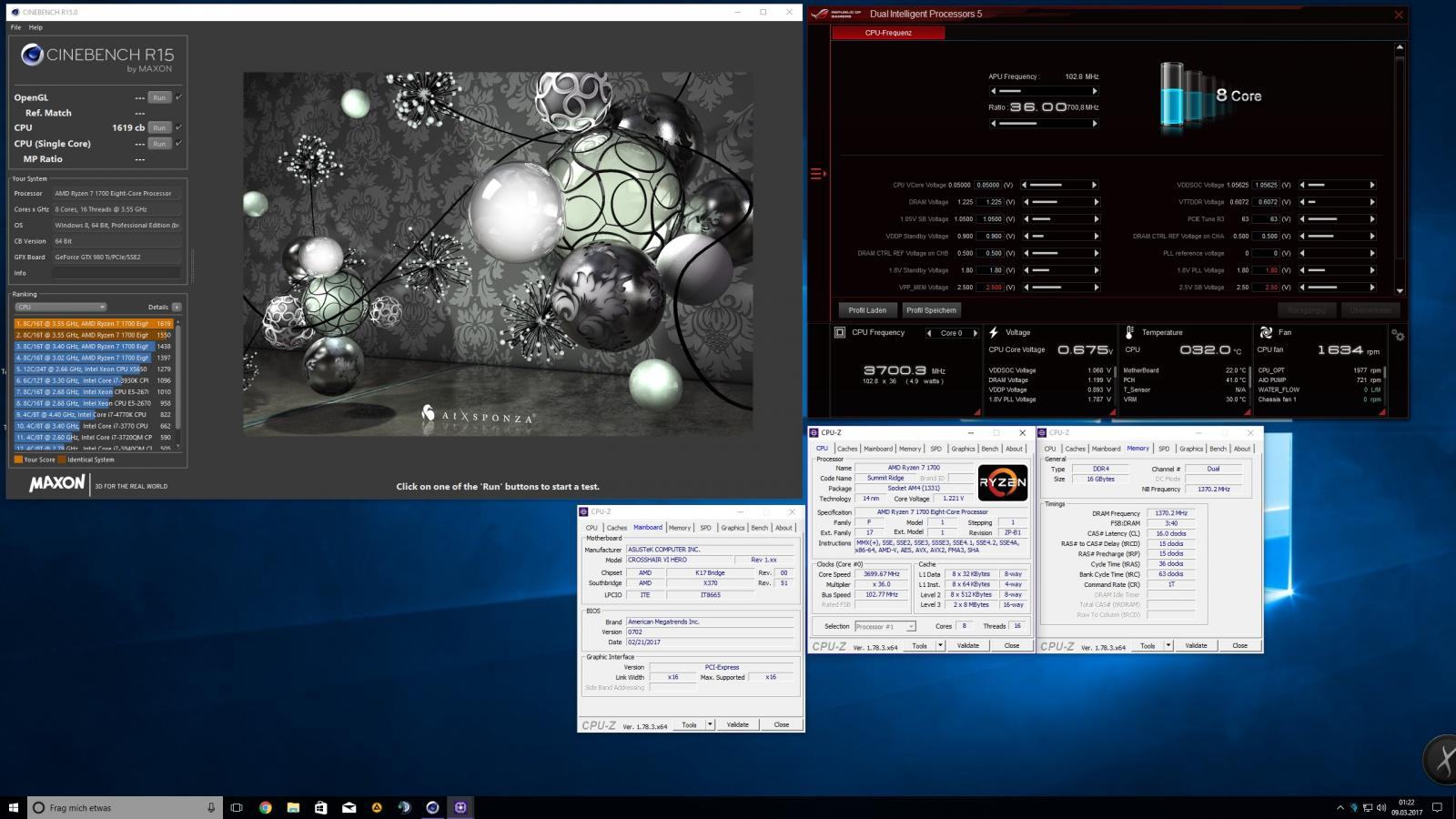Viewport: 1456px width, 819px height.
Task: Click Close in the CPU-Z Memory window
Action: click(1239, 646)
